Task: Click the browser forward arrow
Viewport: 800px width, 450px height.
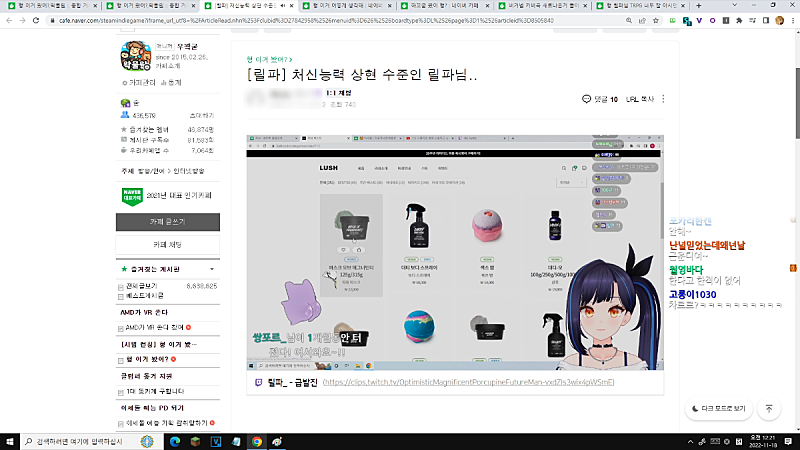Action: (x=22, y=20)
